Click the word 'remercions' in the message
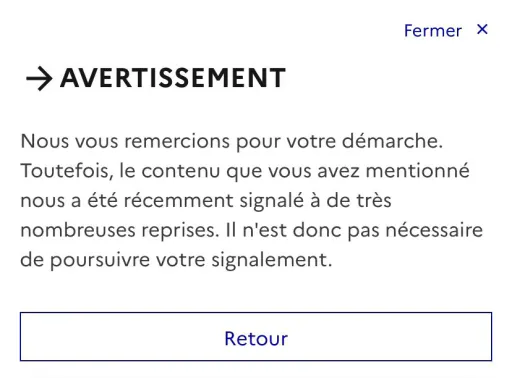 click(177, 141)
